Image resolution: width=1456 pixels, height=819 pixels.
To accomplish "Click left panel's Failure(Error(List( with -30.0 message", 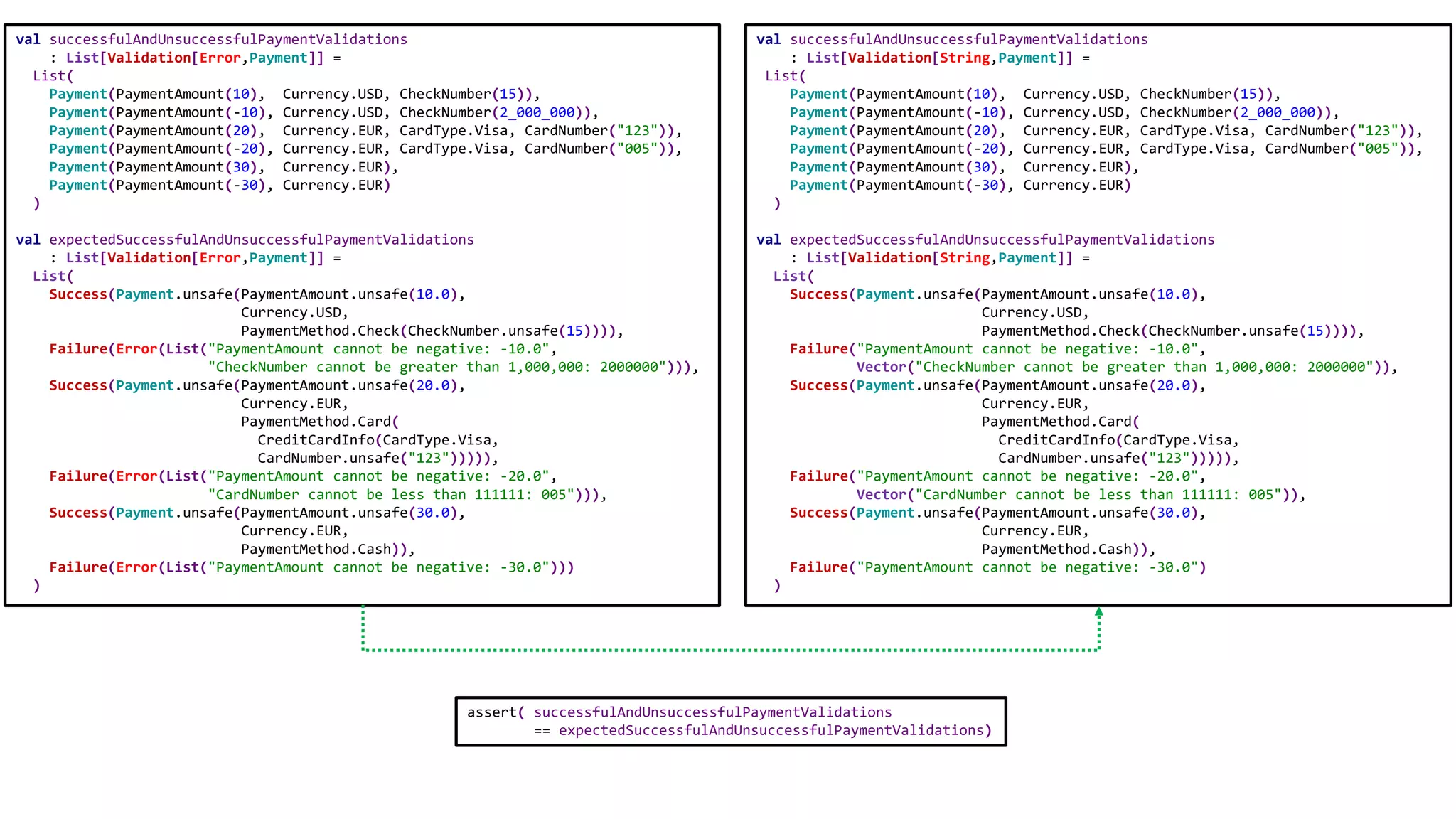I will (128, 567).
